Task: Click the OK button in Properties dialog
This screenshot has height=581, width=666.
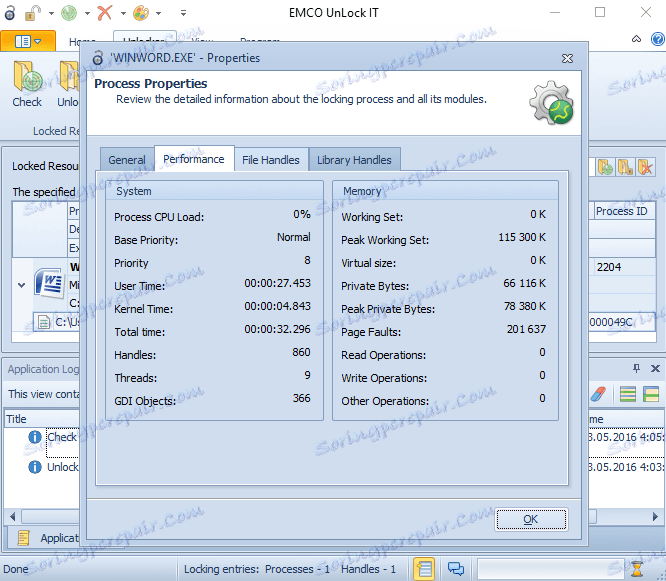Action: tap(531, 519)
